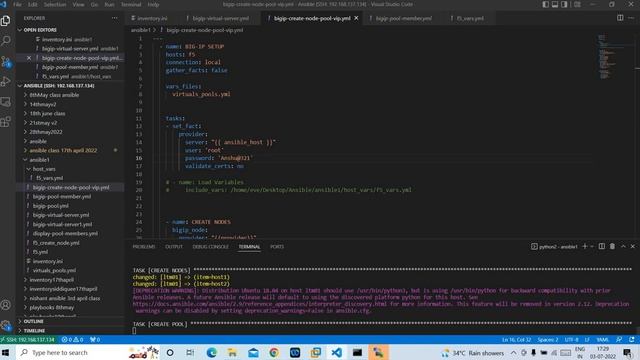Split the terminal panel
The width and height of the screenshot is (640, 360).
[602, 247]
